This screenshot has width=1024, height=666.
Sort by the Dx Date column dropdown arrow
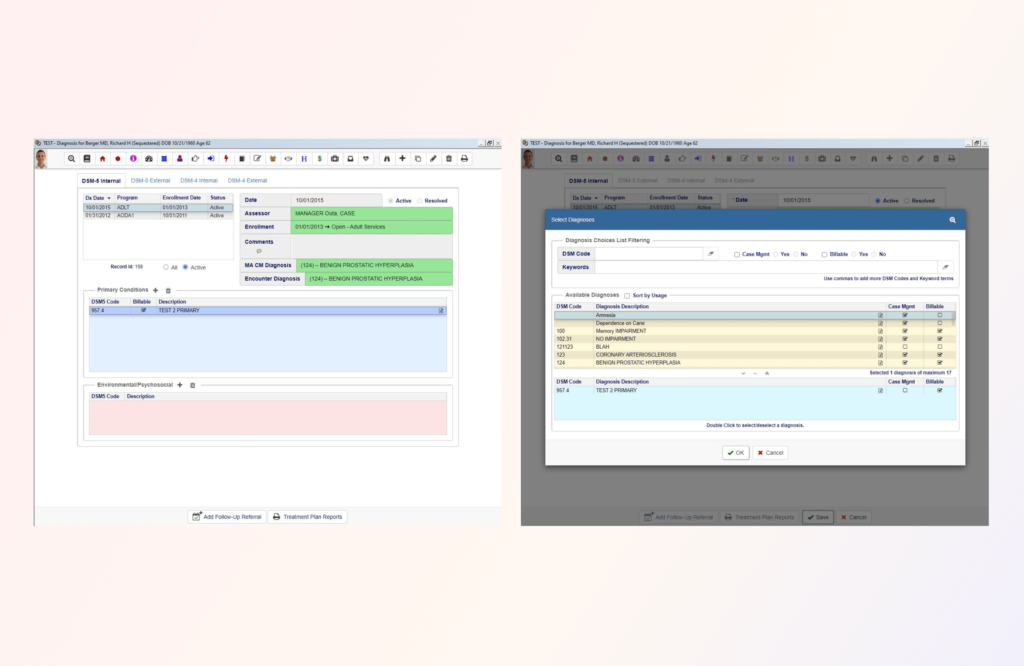click(109, 198)
